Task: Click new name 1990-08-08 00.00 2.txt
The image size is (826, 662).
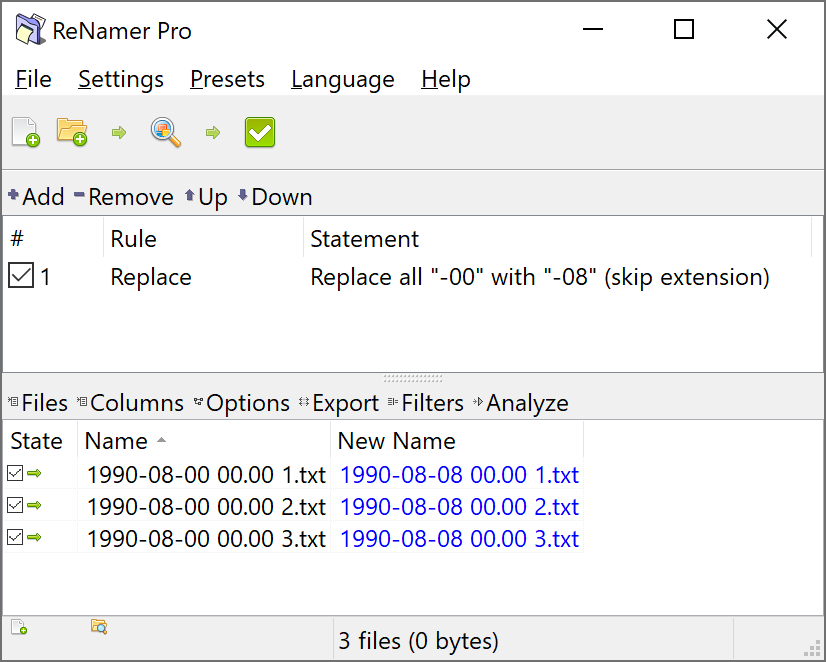Action: click(459, 507)
